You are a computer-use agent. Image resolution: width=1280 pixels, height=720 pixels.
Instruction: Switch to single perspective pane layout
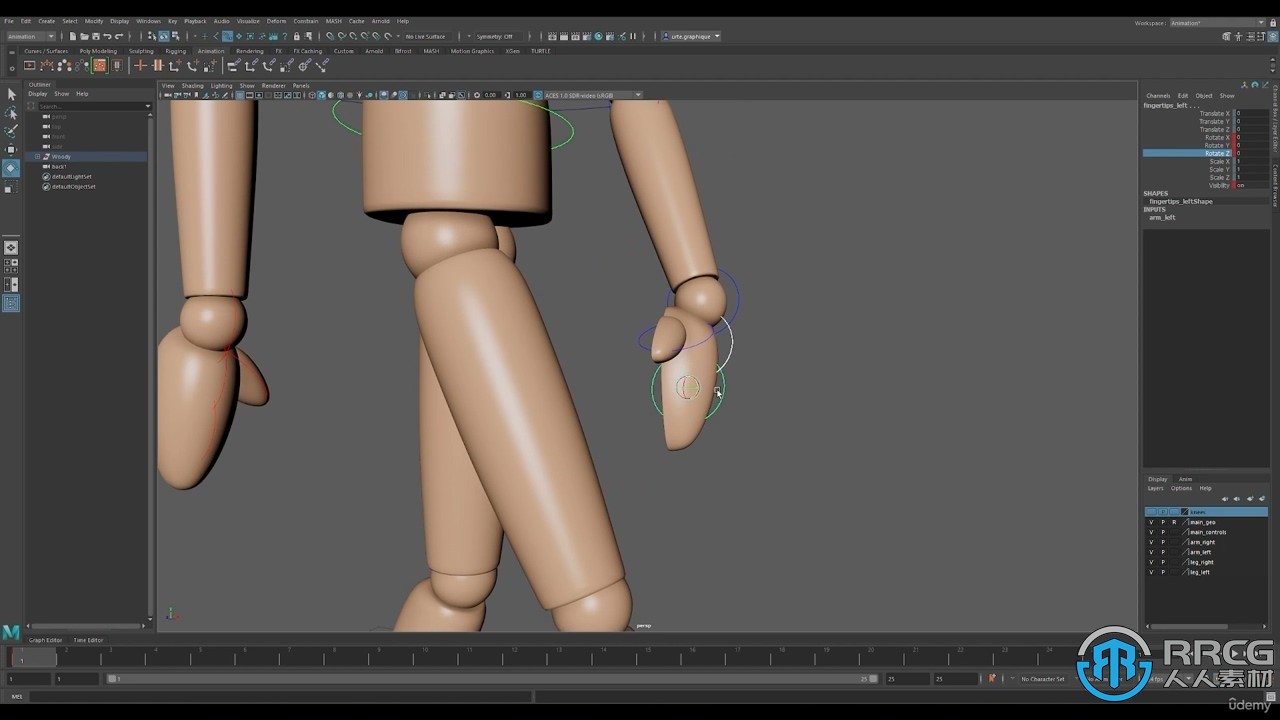click(11, 247)
